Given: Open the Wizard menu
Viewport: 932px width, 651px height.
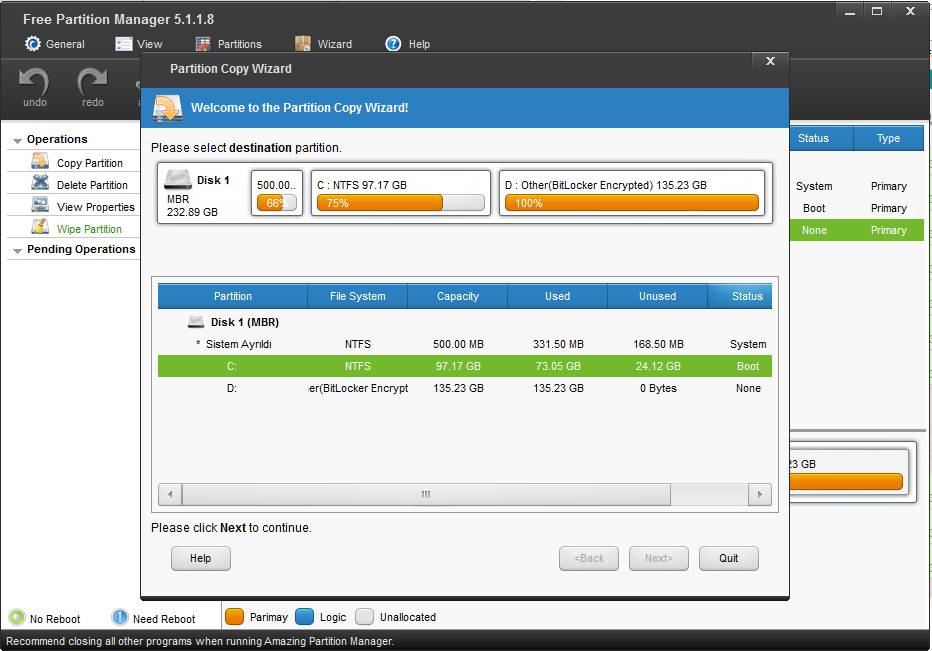Looking at the screenshot, I should [323, 44].
